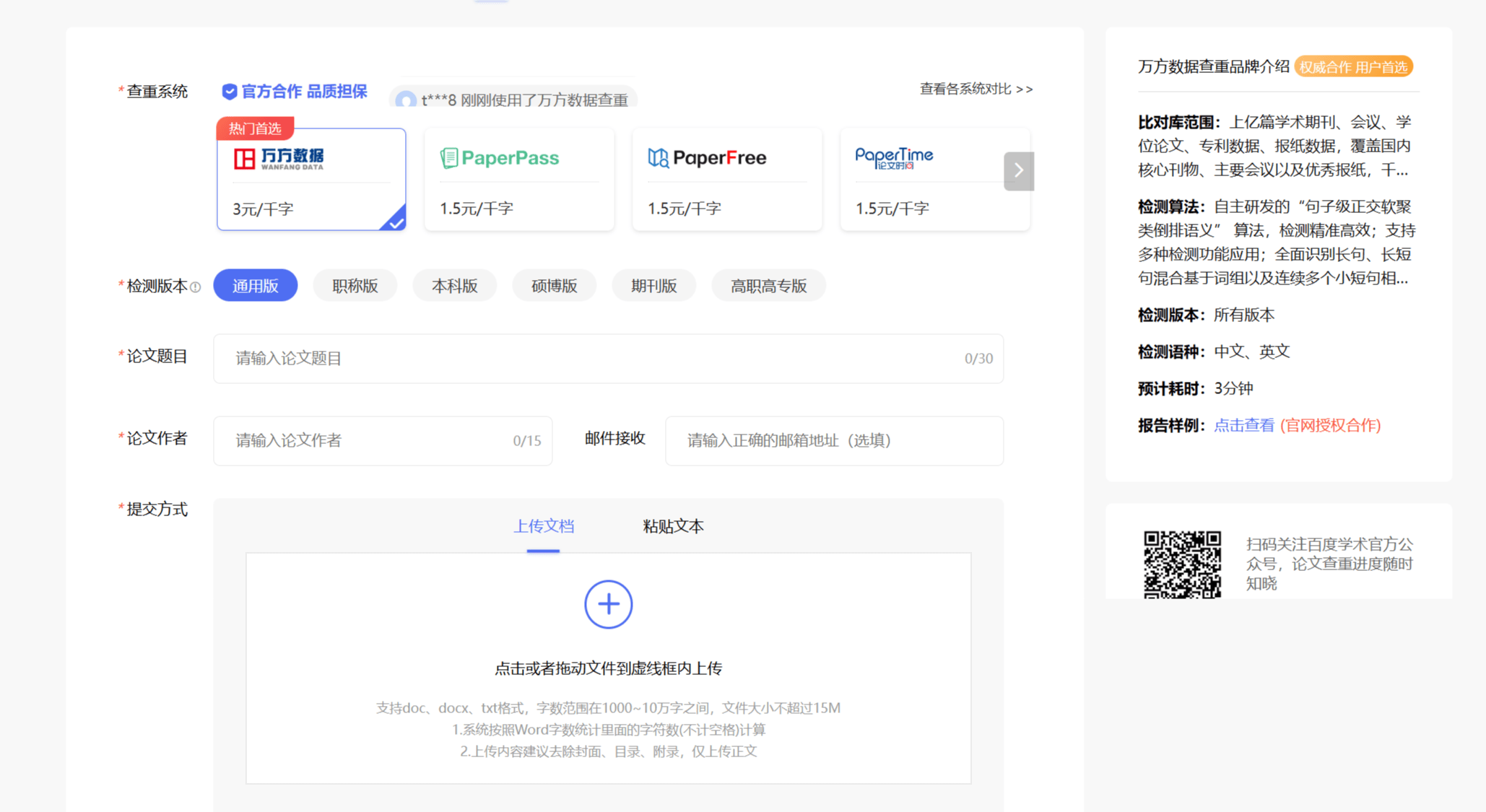Choose the PaperPass detection system

518,179
